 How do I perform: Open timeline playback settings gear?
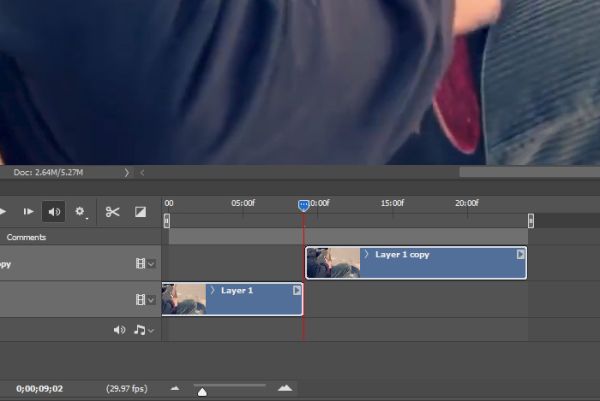click(80, 211)
